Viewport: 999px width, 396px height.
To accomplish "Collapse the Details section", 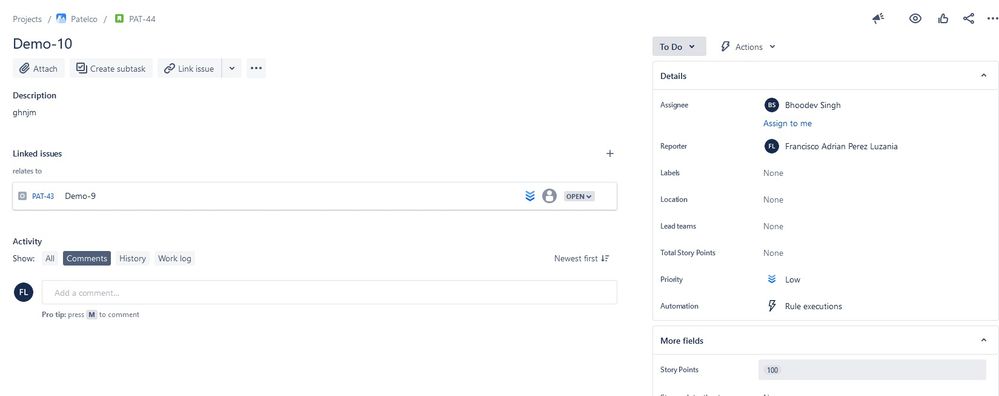I will [x=983, y=76].
